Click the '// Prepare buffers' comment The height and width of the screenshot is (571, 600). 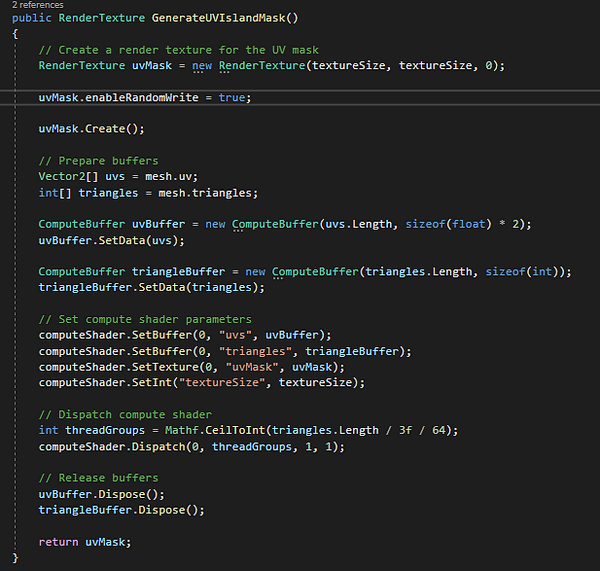click(x=98, y=160)
